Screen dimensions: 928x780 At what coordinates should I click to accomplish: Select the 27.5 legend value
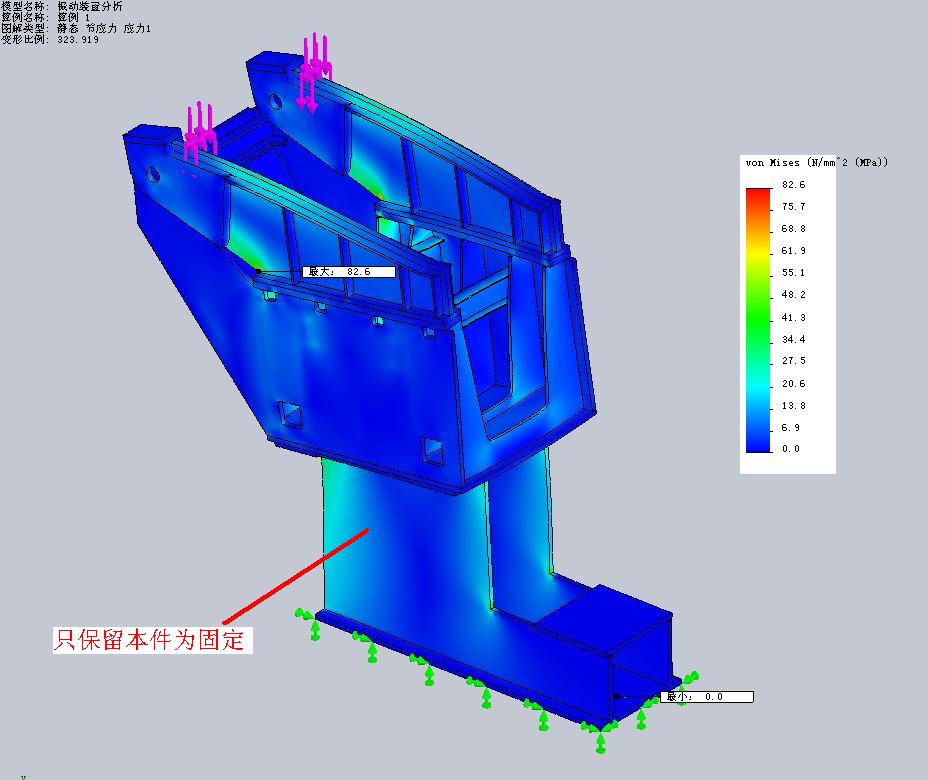793,360
